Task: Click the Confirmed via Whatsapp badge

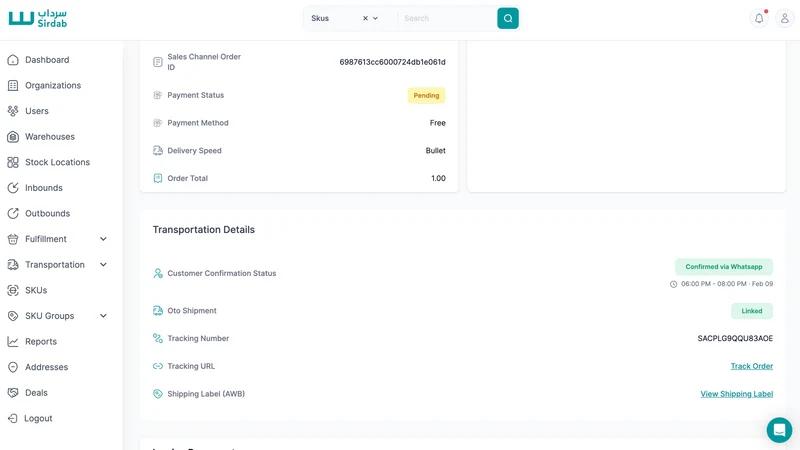Action: point(723,267)
